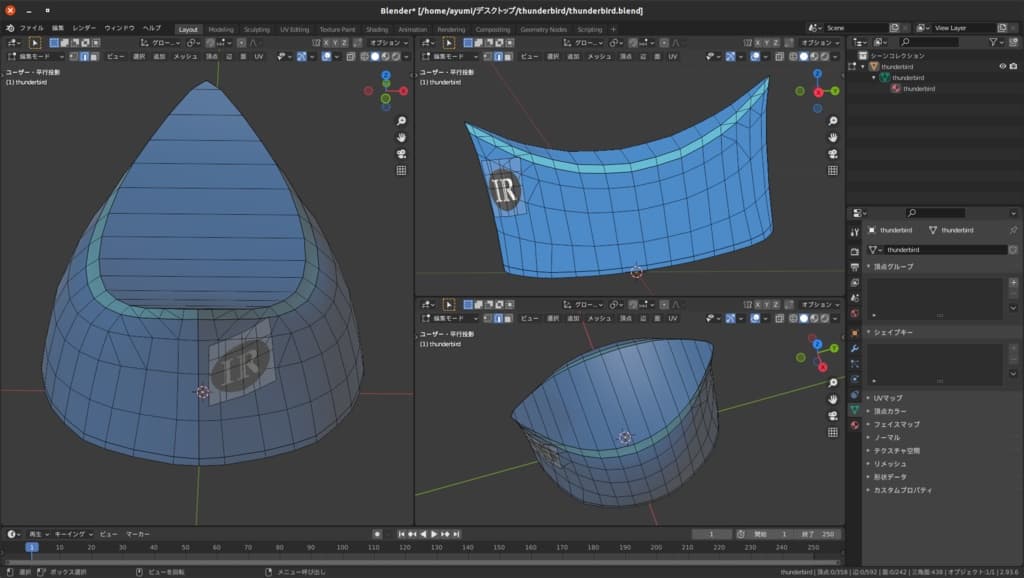Click the zoom magnifier in bottom-right viewport
This screenshot has width=1024, height=578.
tap(833, 383)
